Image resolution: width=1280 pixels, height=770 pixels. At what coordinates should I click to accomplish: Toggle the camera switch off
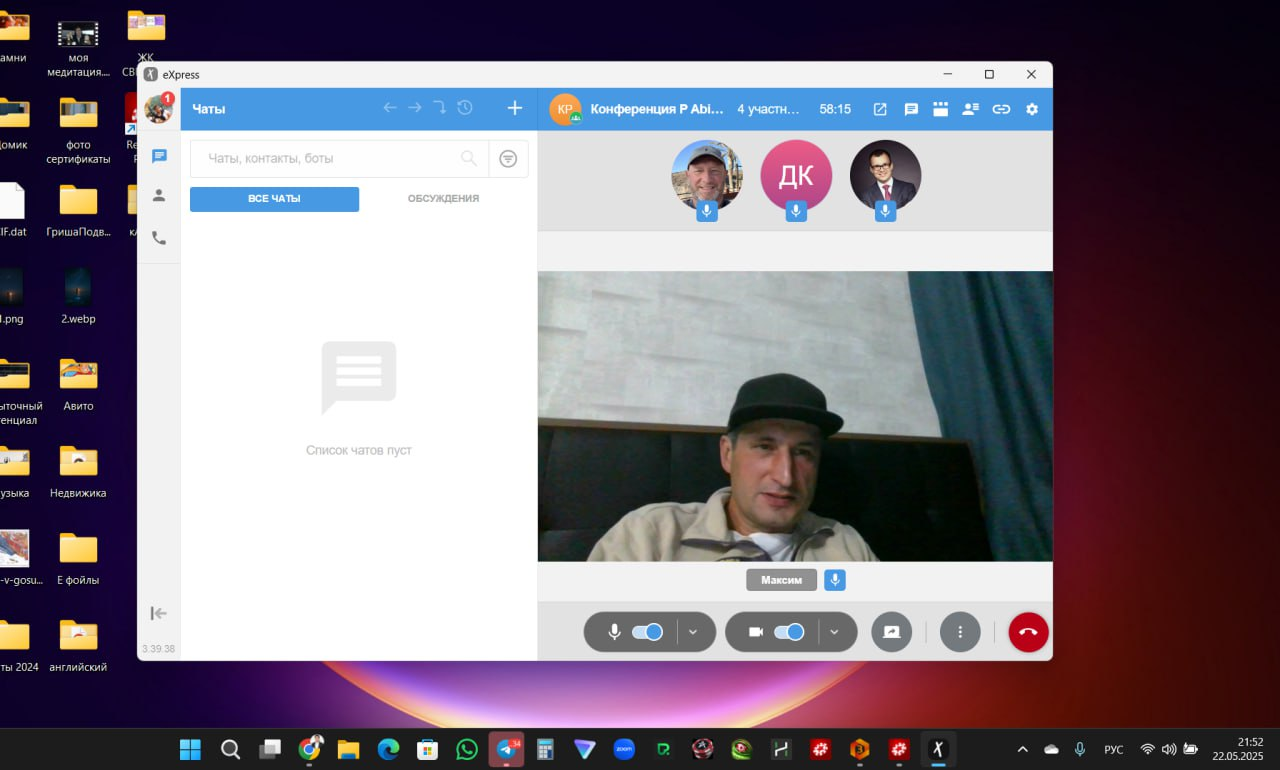pos(789,632)
